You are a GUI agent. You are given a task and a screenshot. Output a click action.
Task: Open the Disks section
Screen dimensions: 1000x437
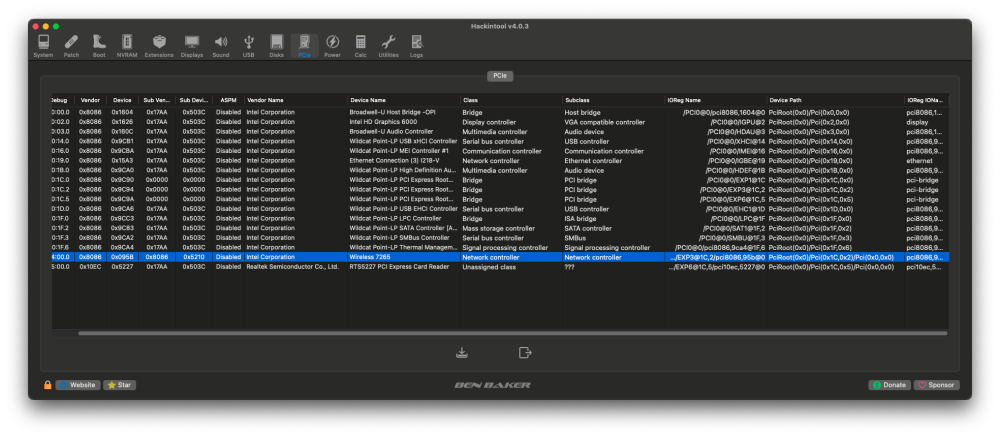(x=276, y=46)
